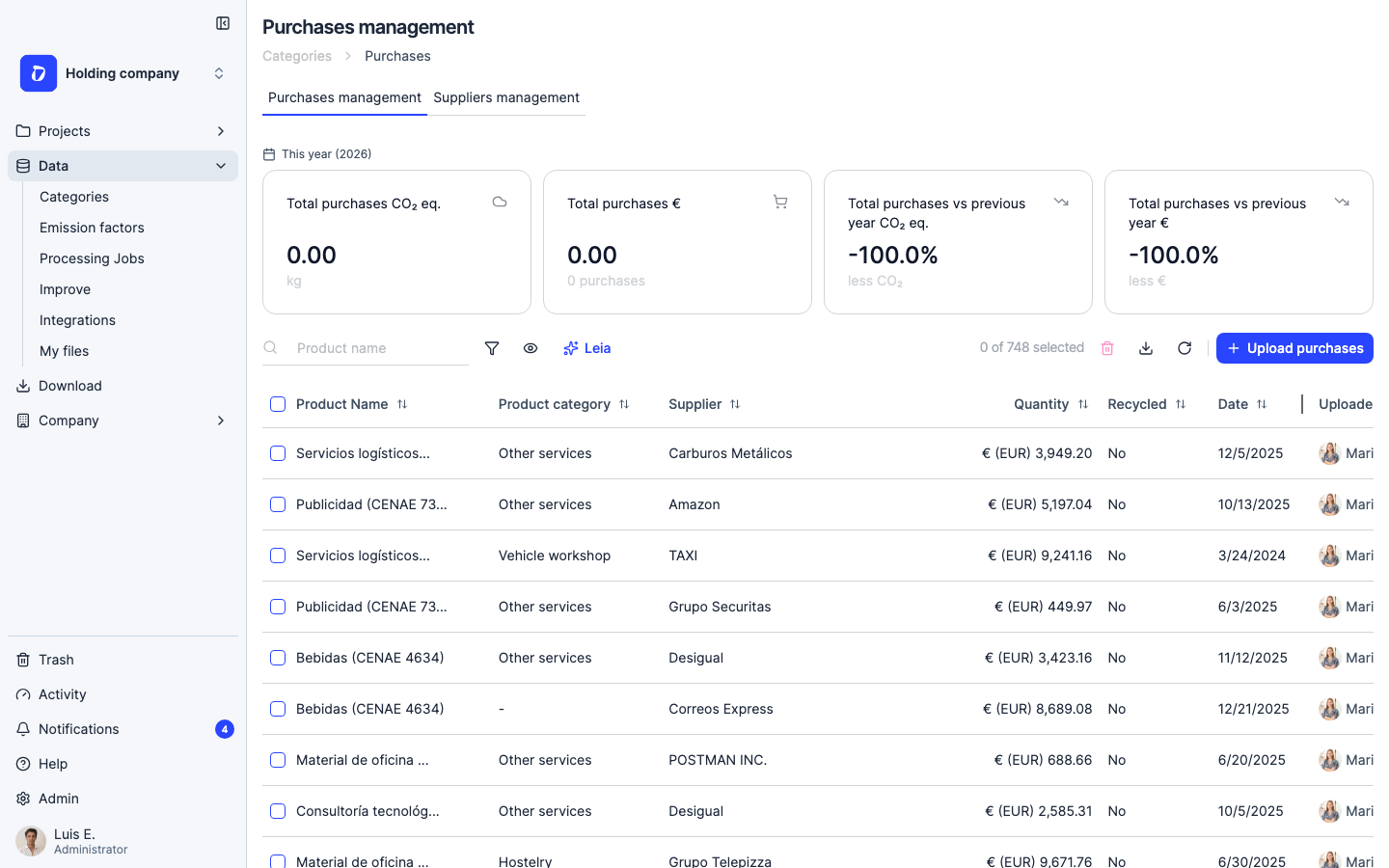Click the download purchases icon
Screen dimensions: 1389x868
(x=1146, y=348)
